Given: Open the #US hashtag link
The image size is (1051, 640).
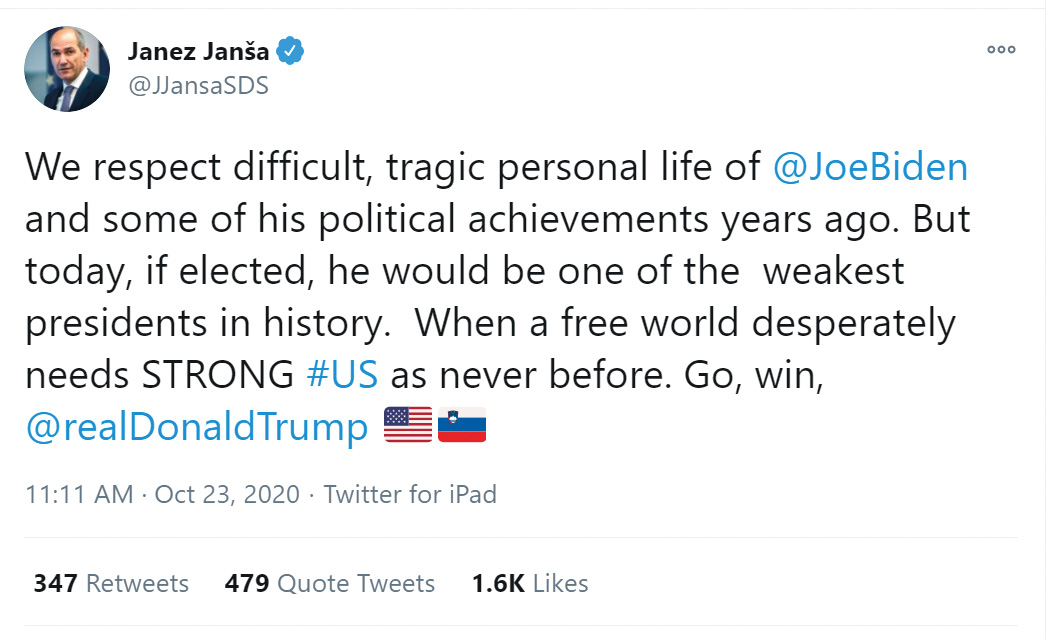Looking at the screenshot, I should 342,374.
